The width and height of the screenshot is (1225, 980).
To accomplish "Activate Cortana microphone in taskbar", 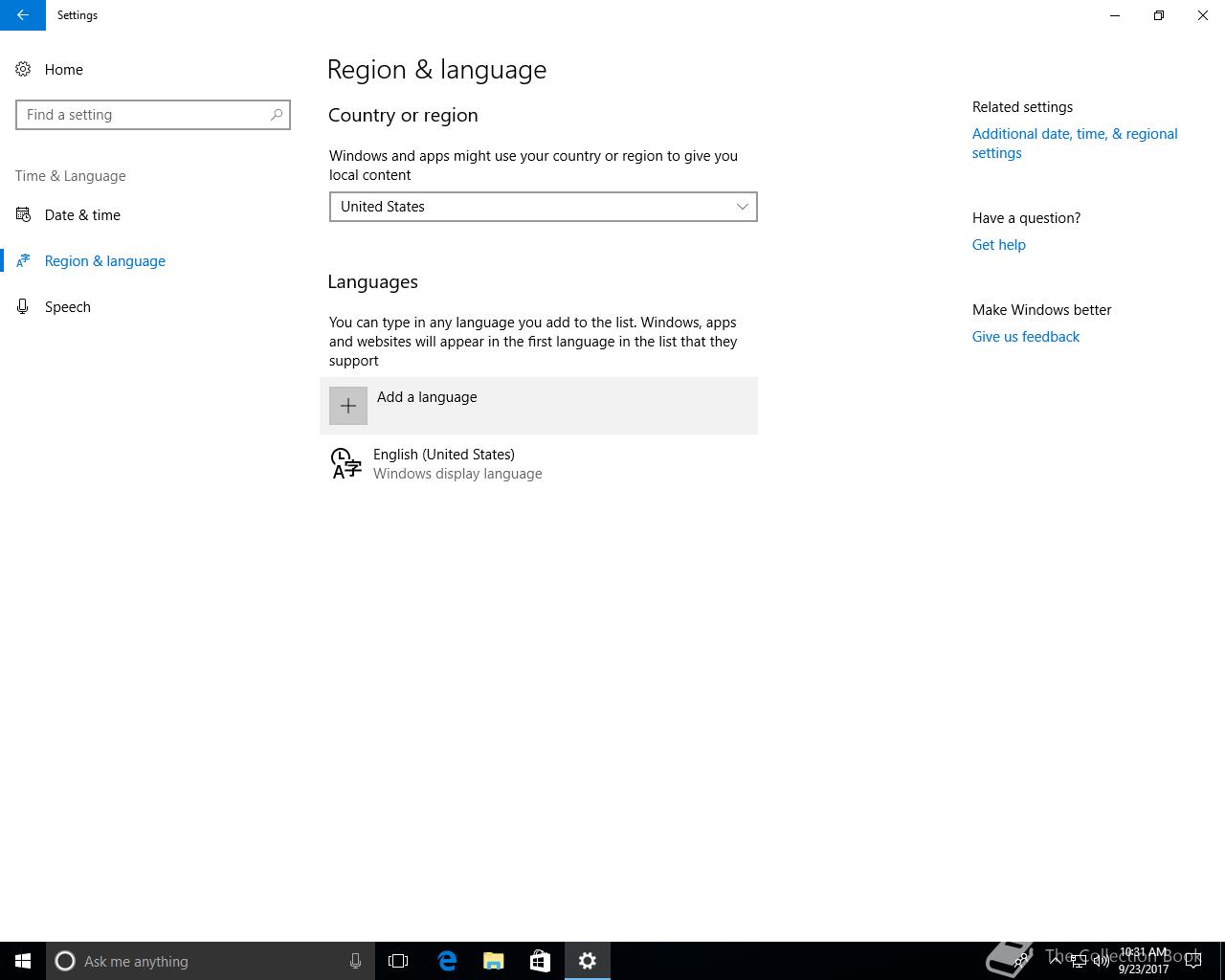I will [355, 961].
